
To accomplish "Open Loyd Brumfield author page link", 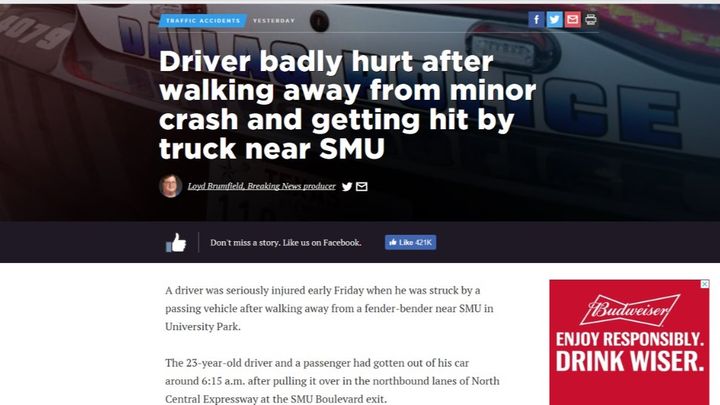I will click(x=261, y=186).
